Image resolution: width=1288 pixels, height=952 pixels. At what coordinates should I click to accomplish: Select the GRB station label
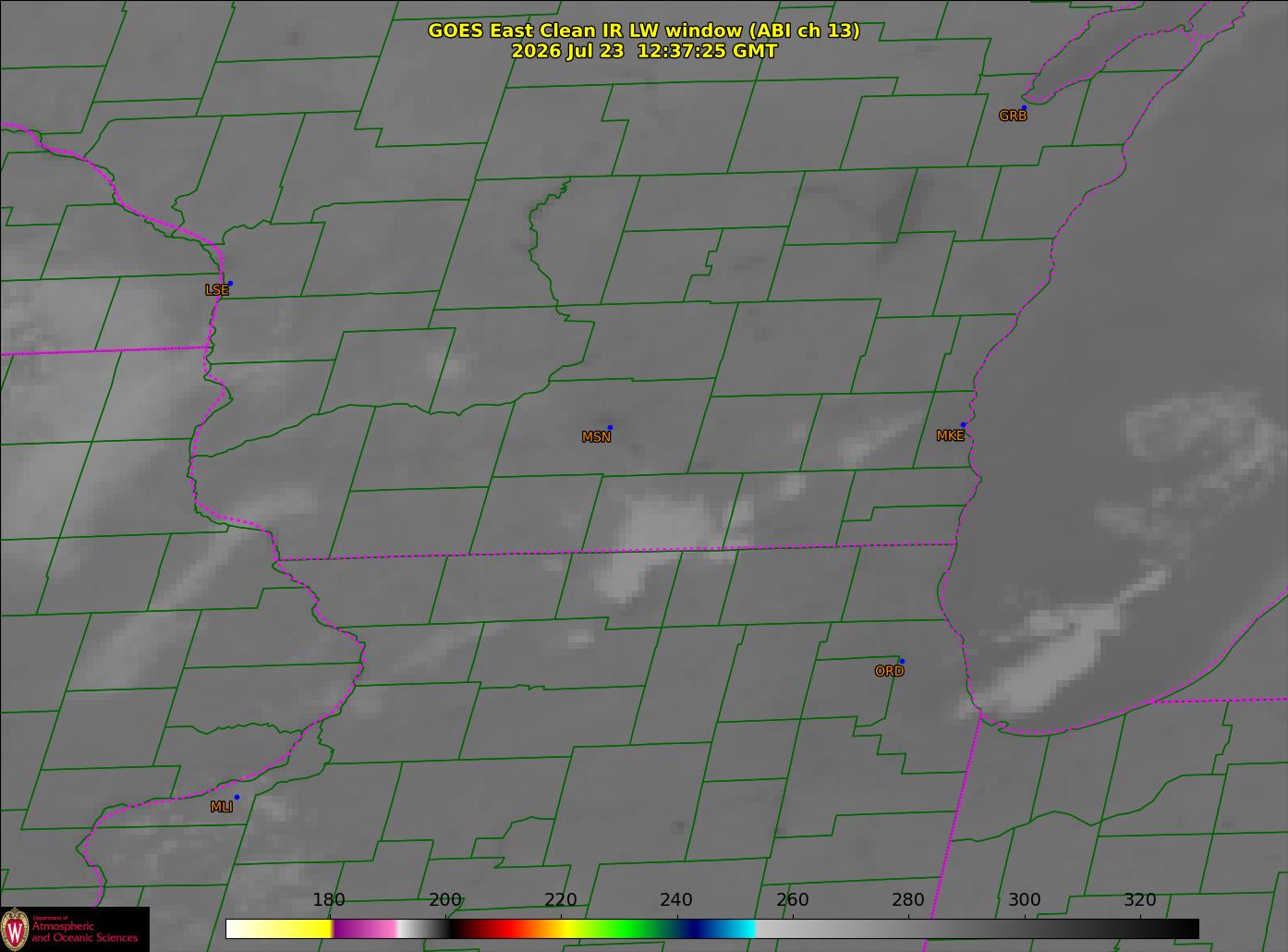(x=1013, y=116)
